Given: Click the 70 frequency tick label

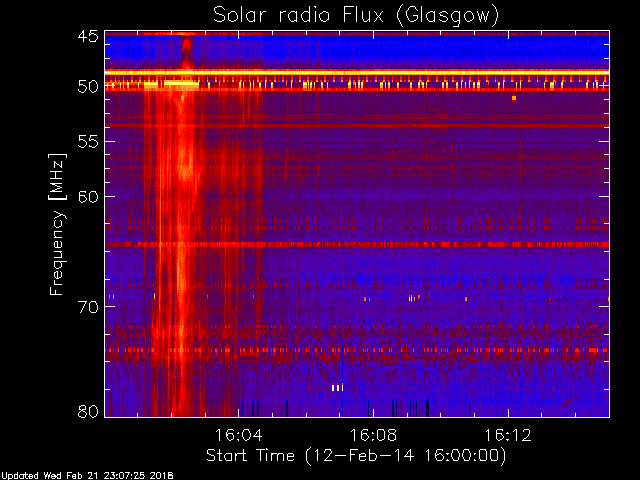Looking at the screenshot, I should [x=88, y=307].
